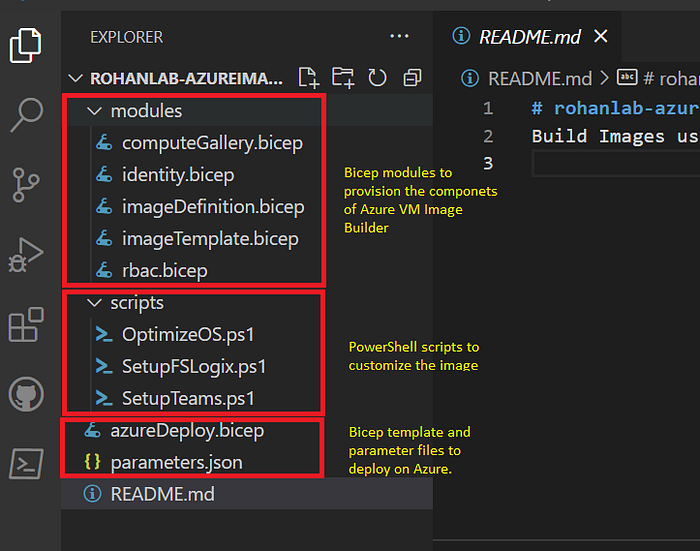Open imageDefinition.bicep file
Screen dimensions: 700x551
pyautogui.click(x=213, y=207)
